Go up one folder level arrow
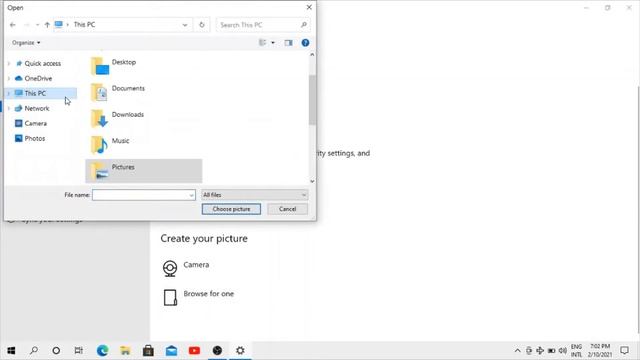 [47, 25]
